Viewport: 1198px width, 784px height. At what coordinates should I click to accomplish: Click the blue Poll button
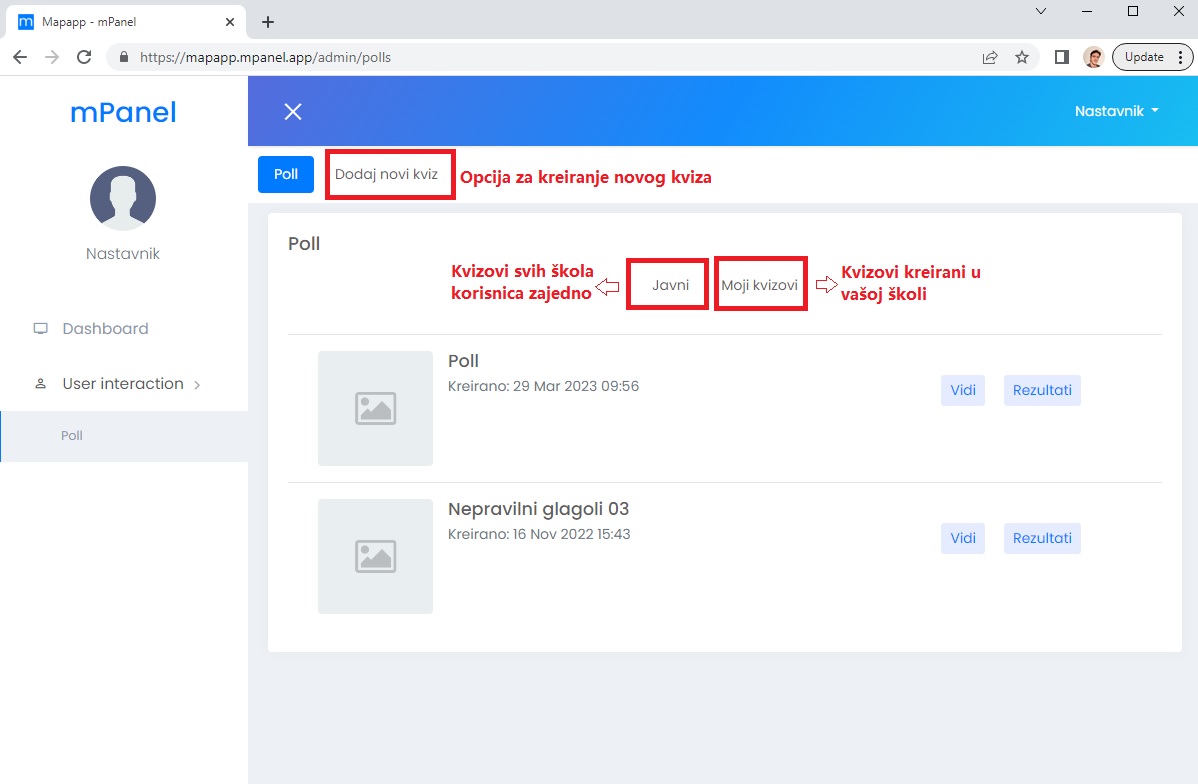tap(286, 174)
